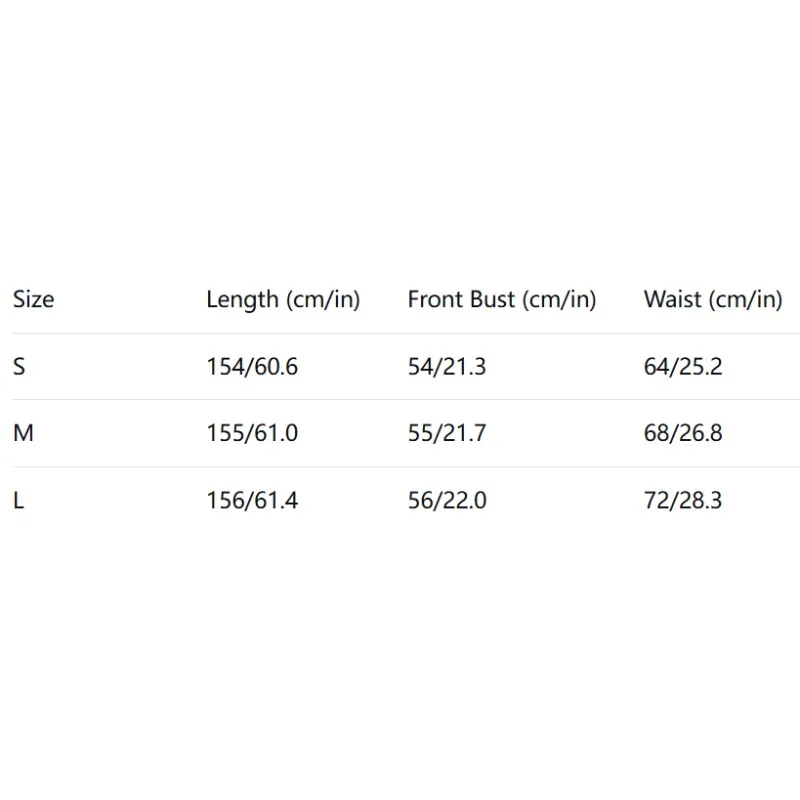Click the Length (cm/in) column header
800x800 pixels.
click(x=283, y=299)
